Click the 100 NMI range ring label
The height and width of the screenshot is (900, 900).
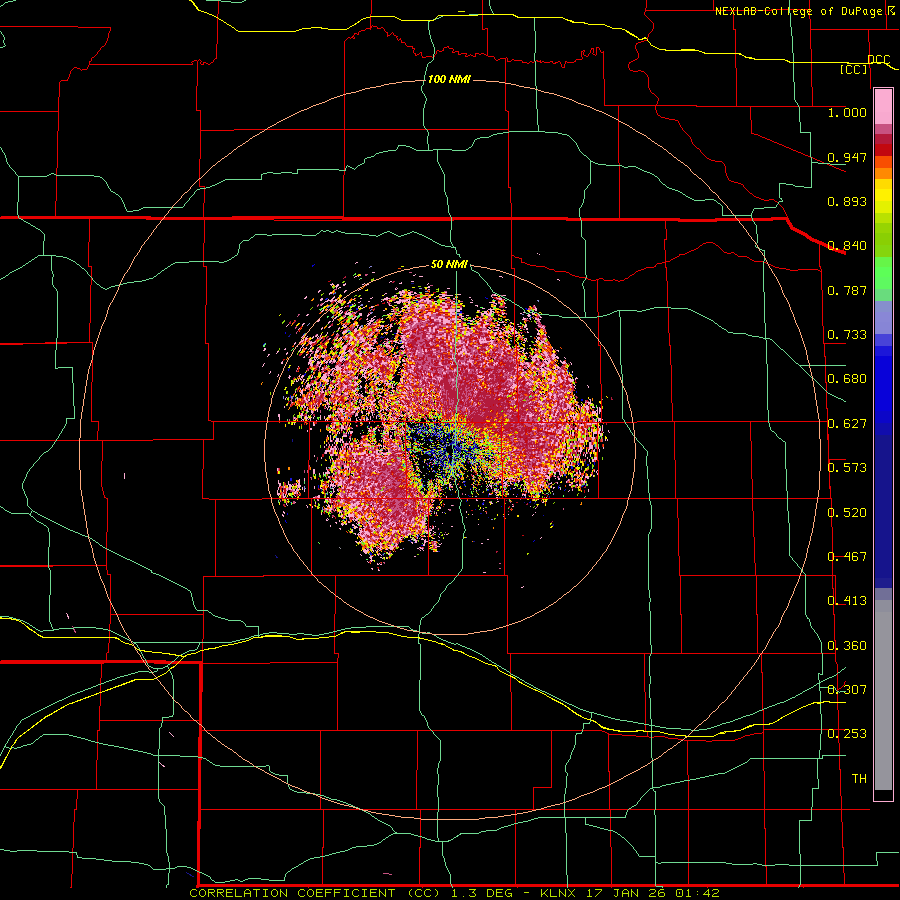click(449, 79)
